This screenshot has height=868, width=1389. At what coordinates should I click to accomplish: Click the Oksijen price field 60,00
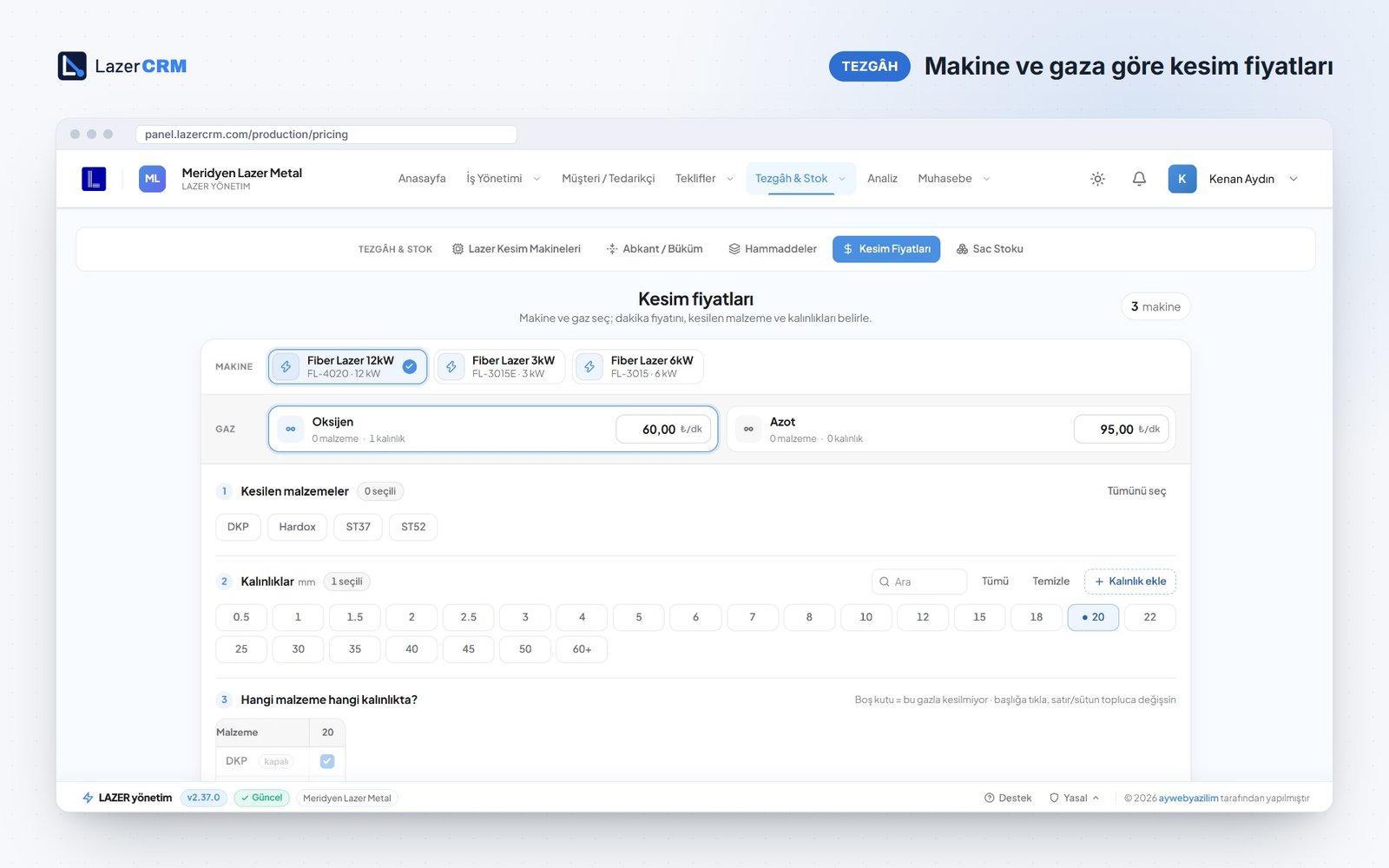[664, 429]
